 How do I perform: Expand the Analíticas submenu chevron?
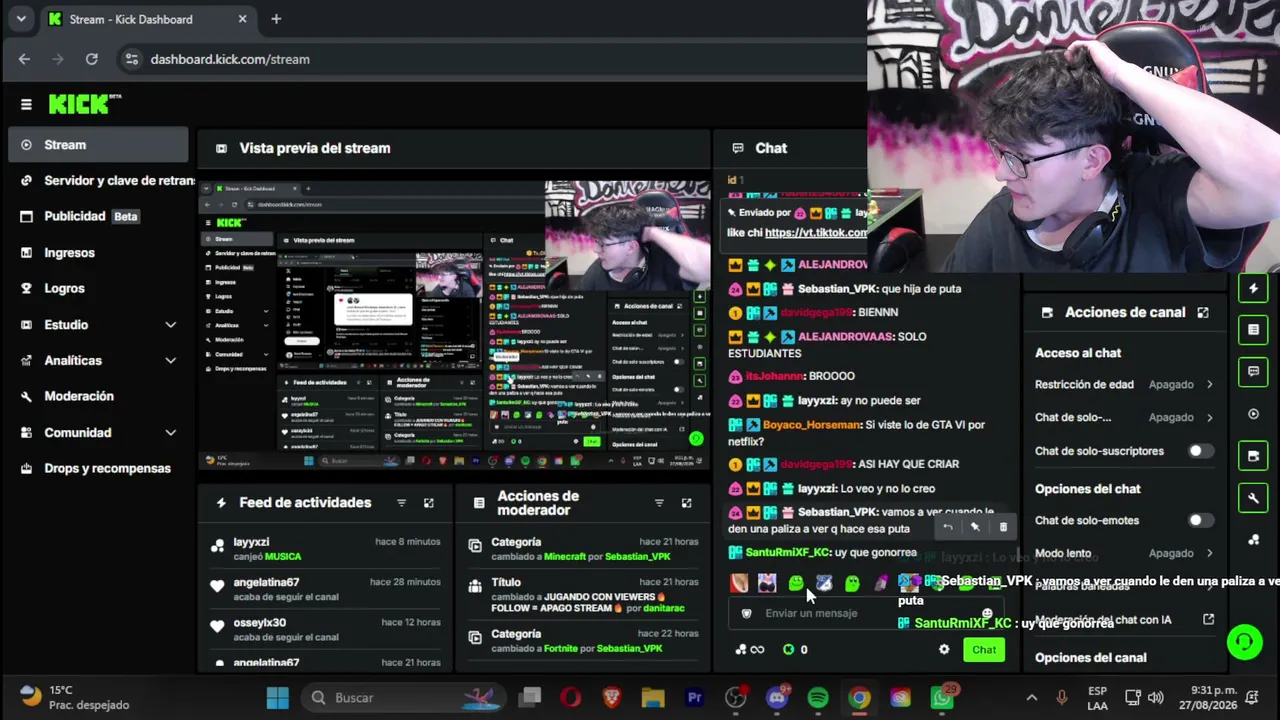click(170, 361)
